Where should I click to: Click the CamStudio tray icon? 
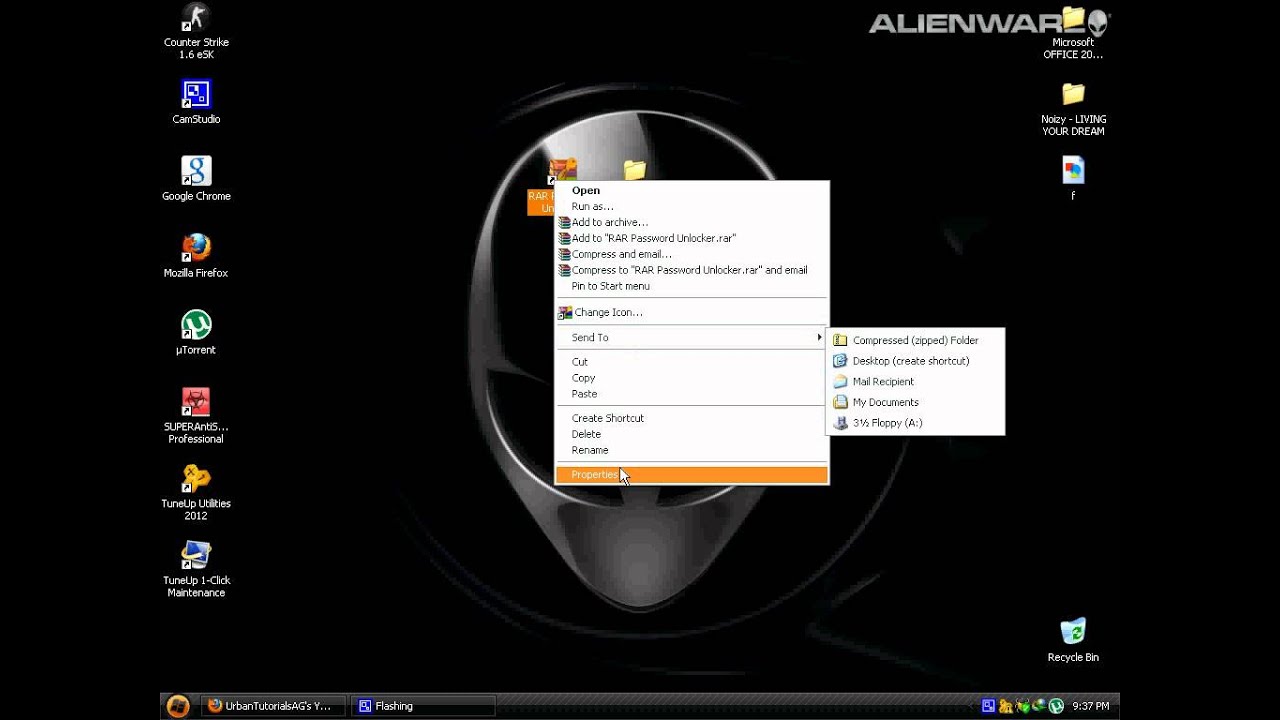988,706
